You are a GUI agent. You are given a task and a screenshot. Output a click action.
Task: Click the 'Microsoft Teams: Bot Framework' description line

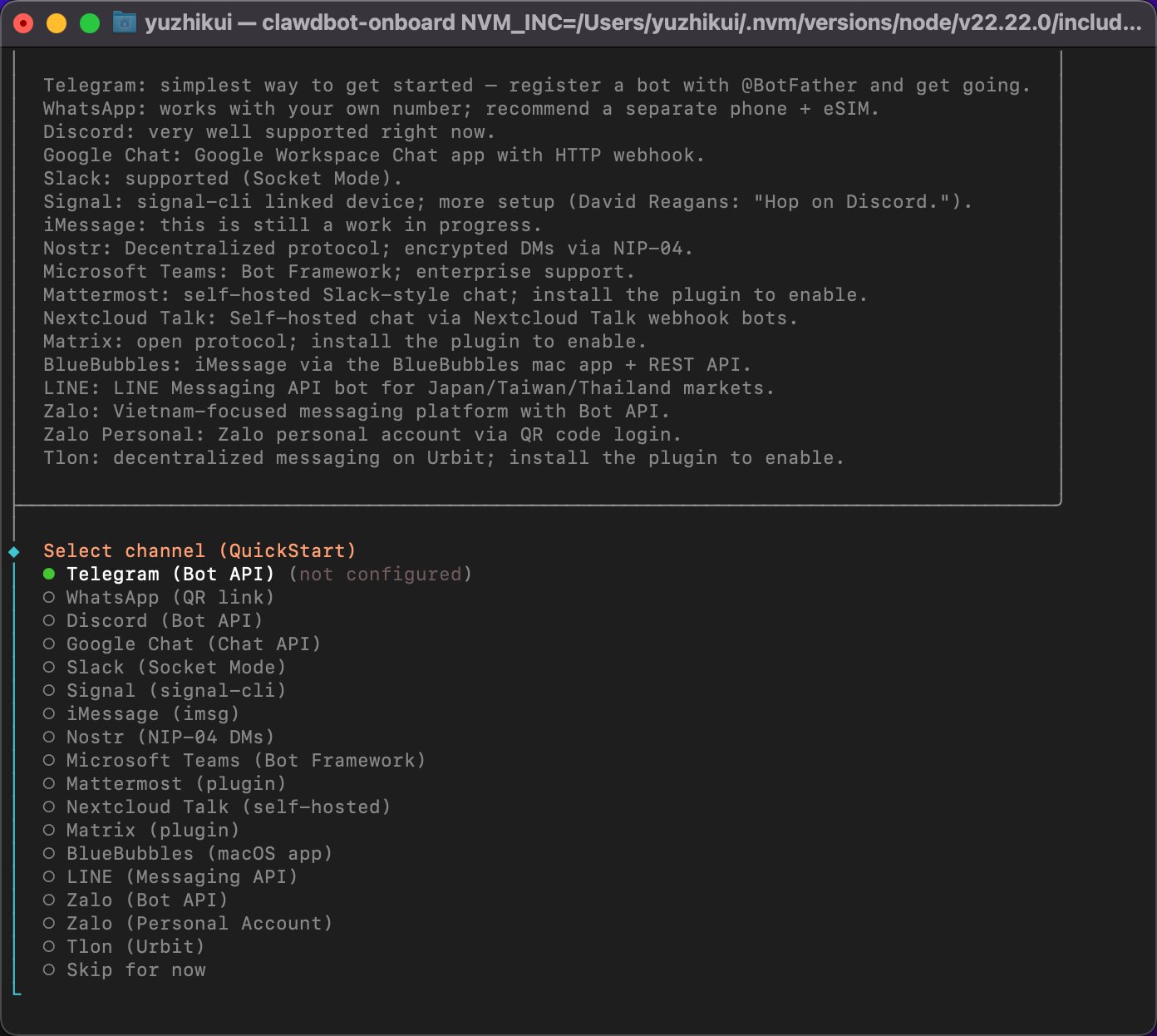coord(339,272)
